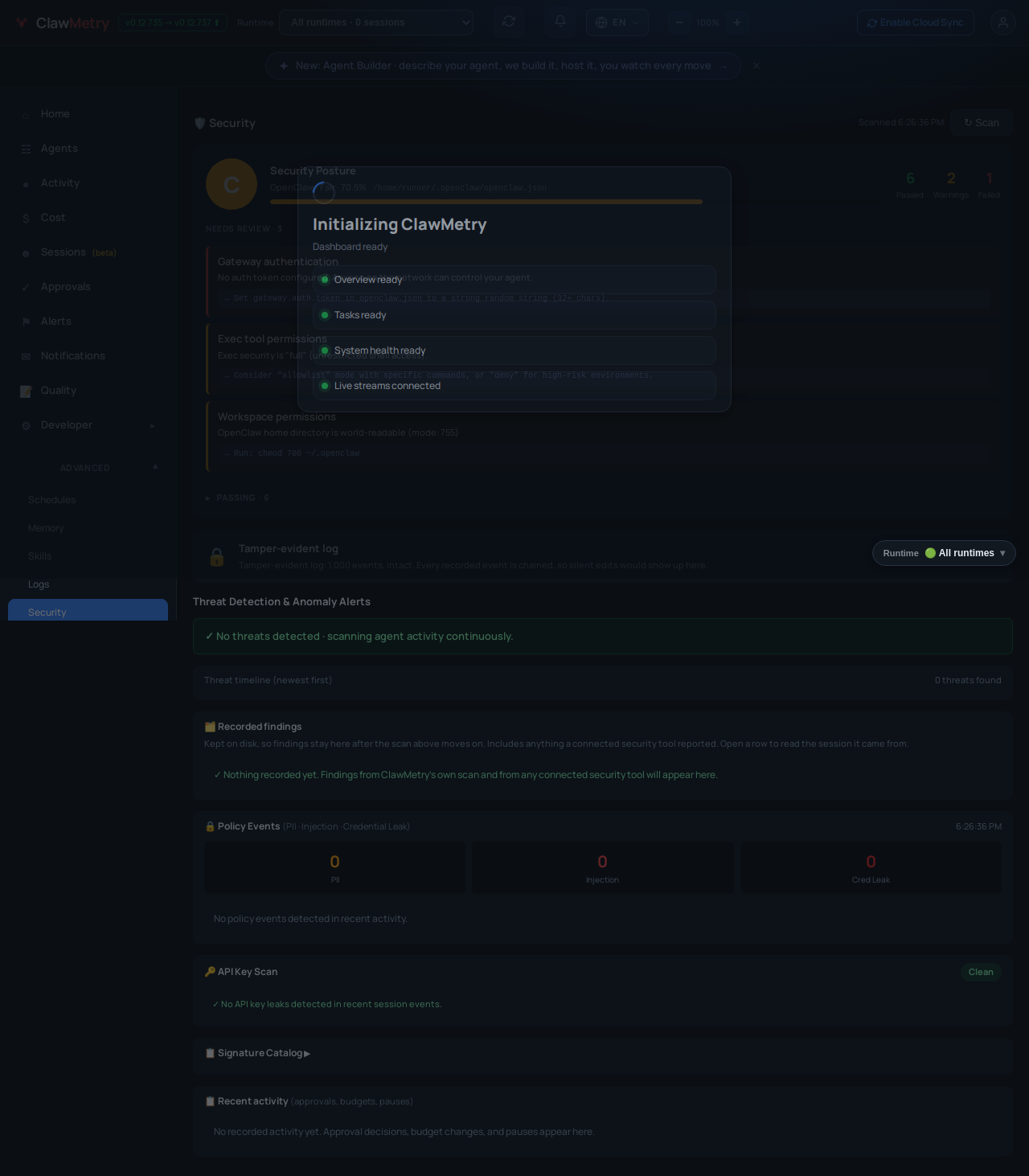Screen dimensions: 1029x1176
Task: Open the notifications bell in the top bar
Action: click(560, 22)
